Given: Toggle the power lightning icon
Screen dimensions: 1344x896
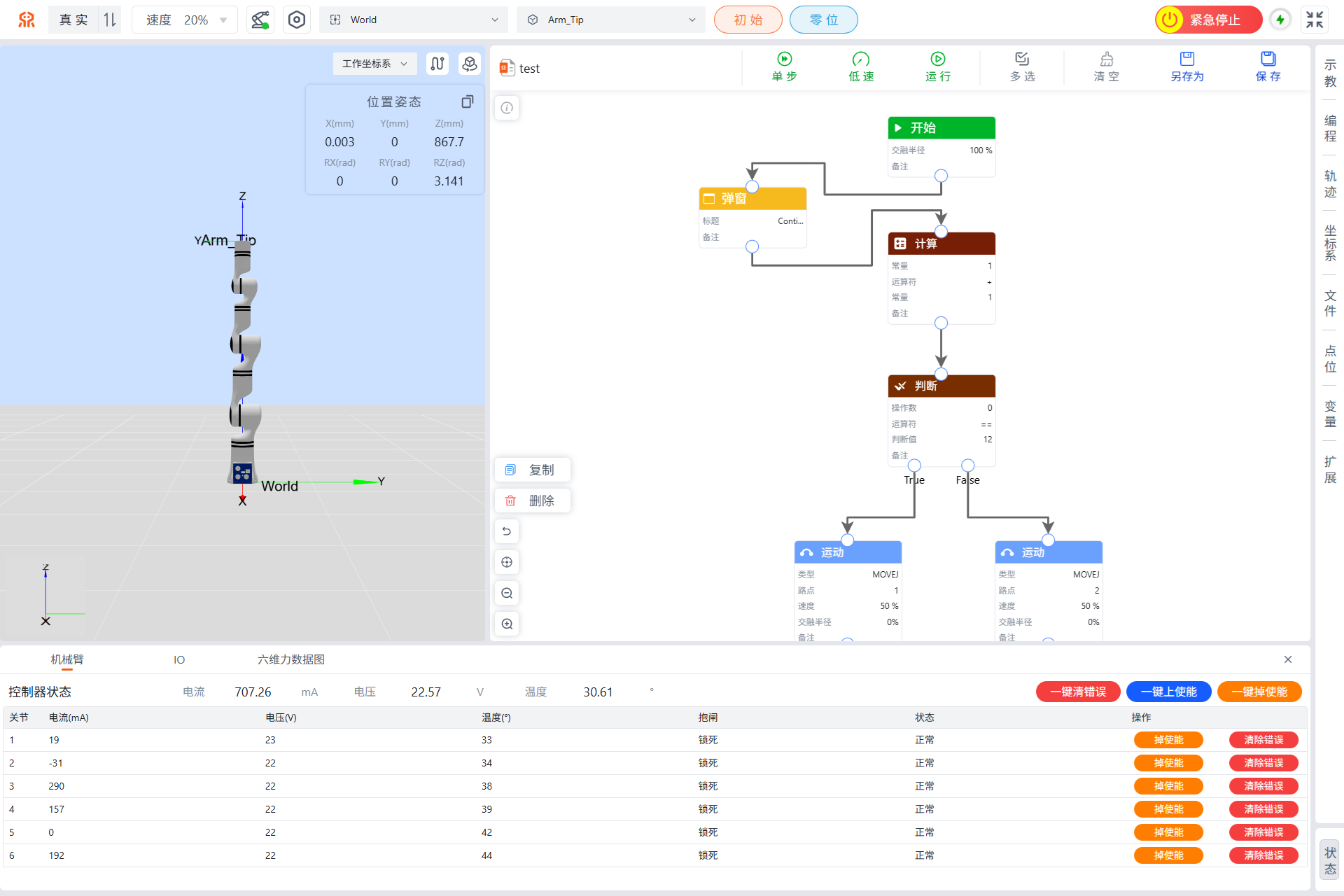Looking at the screenshot, I should 1280,20.
